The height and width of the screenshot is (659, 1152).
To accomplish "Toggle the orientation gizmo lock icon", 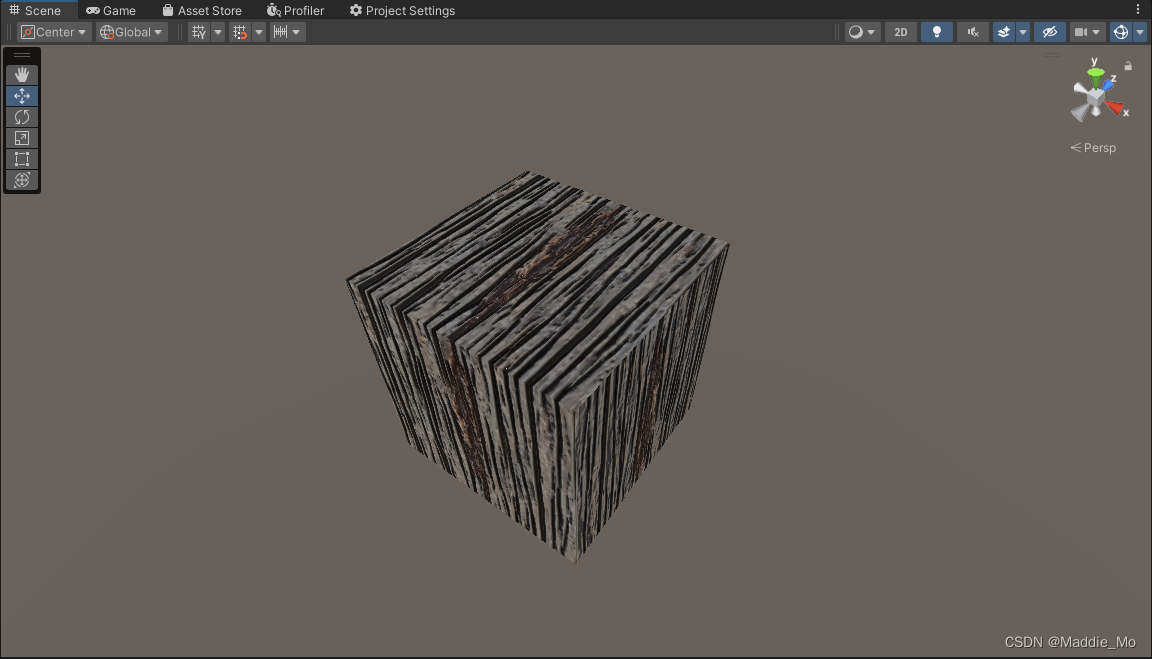I will pos(1128,66).
